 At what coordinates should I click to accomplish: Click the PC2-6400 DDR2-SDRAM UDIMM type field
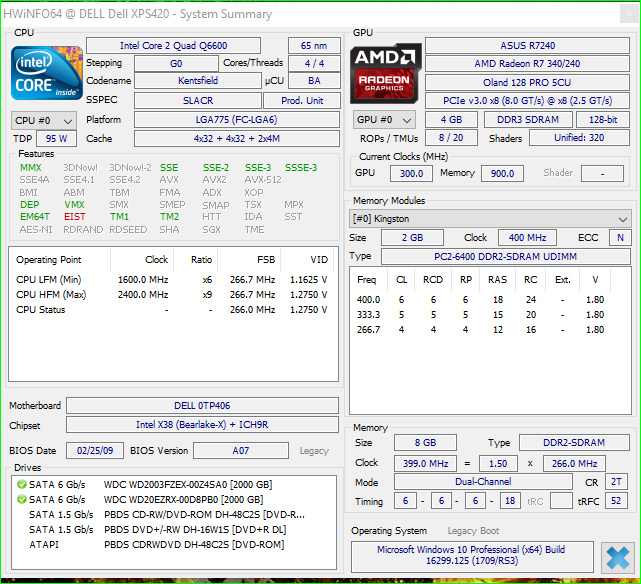[506, 257]
